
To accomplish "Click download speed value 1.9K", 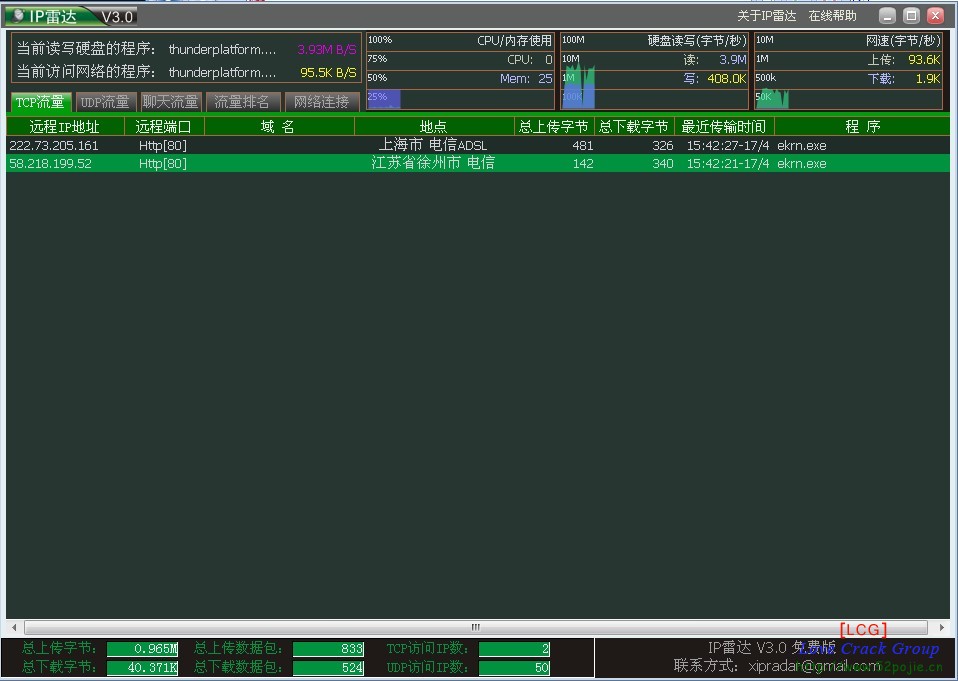I will pyautogui.click(x=928, y=79).
